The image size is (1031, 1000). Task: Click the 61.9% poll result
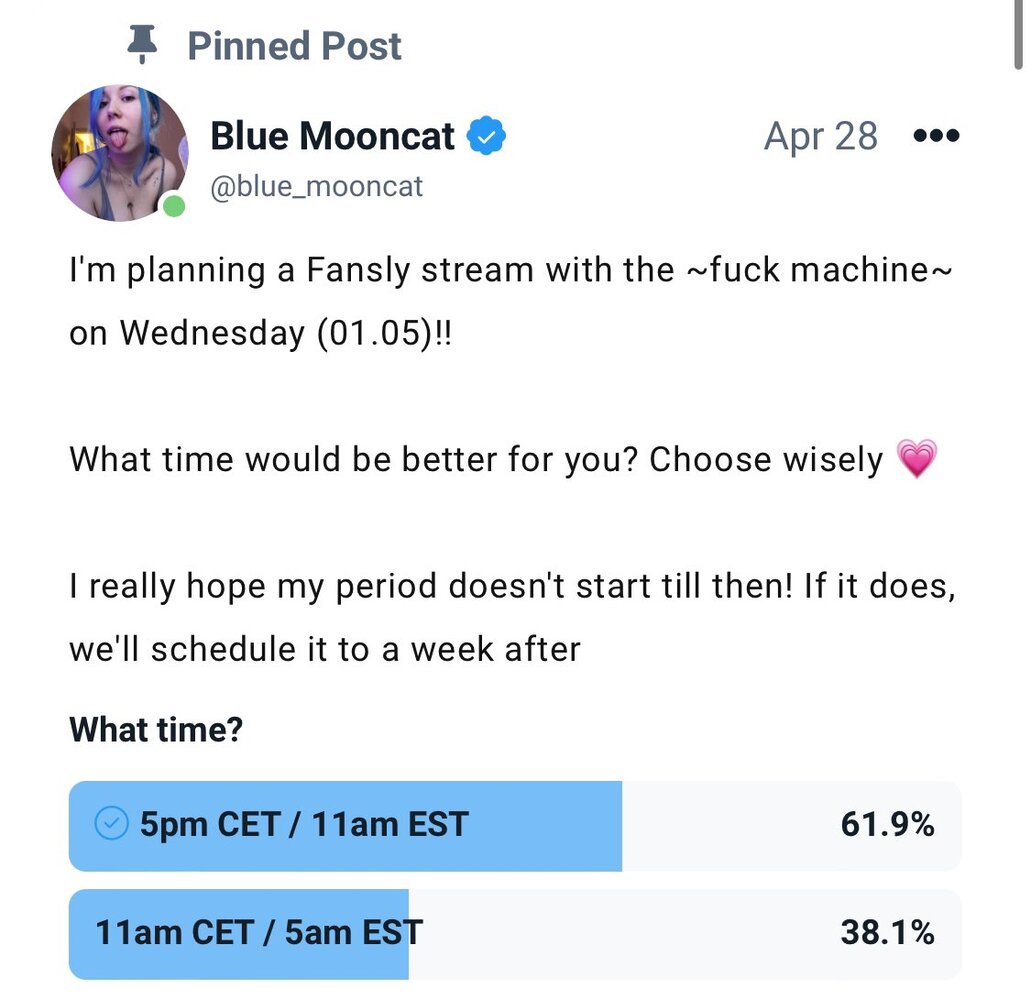[x=887, y=825]
